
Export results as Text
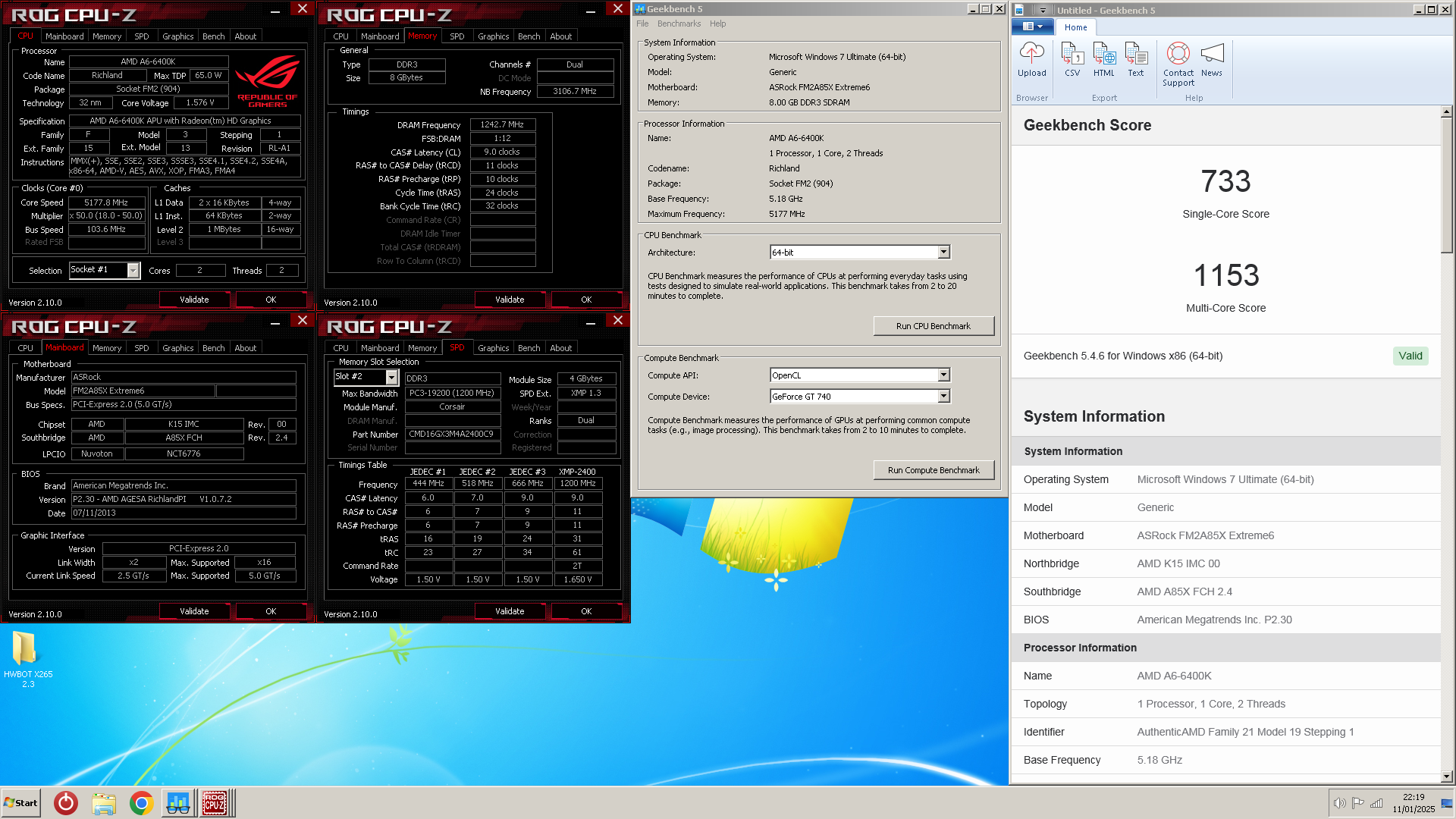(1136, 60)
